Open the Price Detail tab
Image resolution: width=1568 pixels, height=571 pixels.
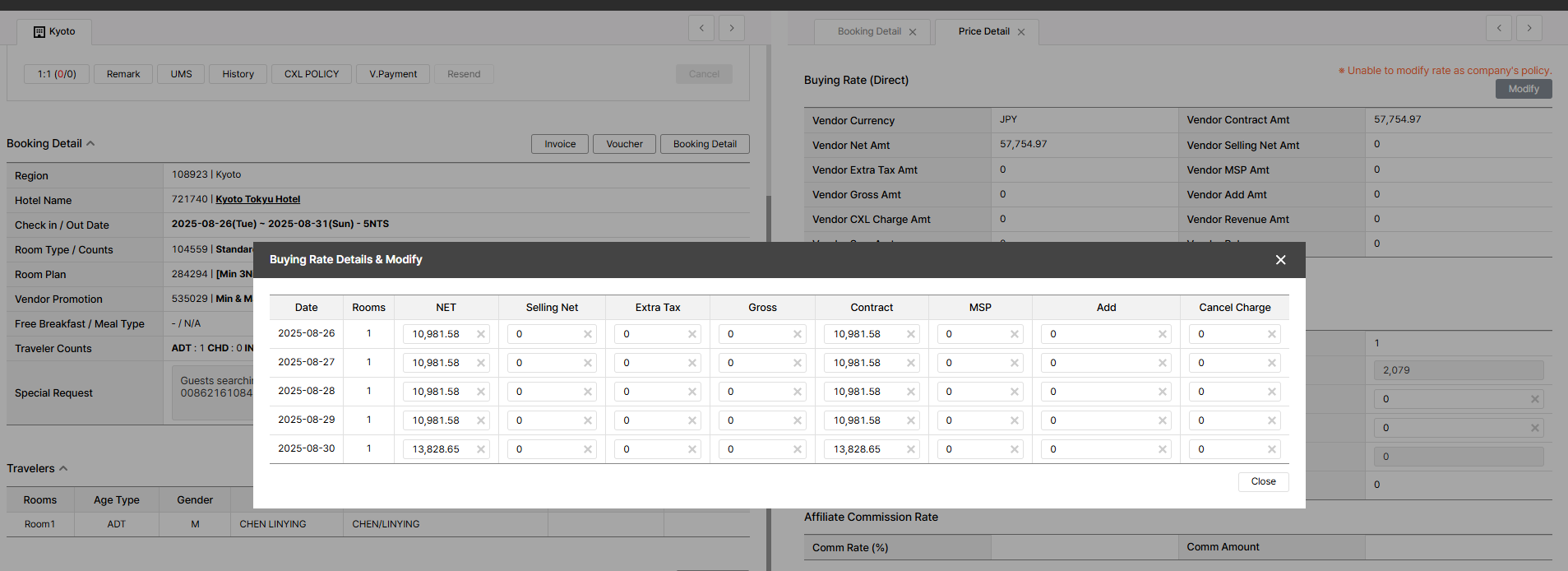coord(983,32)
